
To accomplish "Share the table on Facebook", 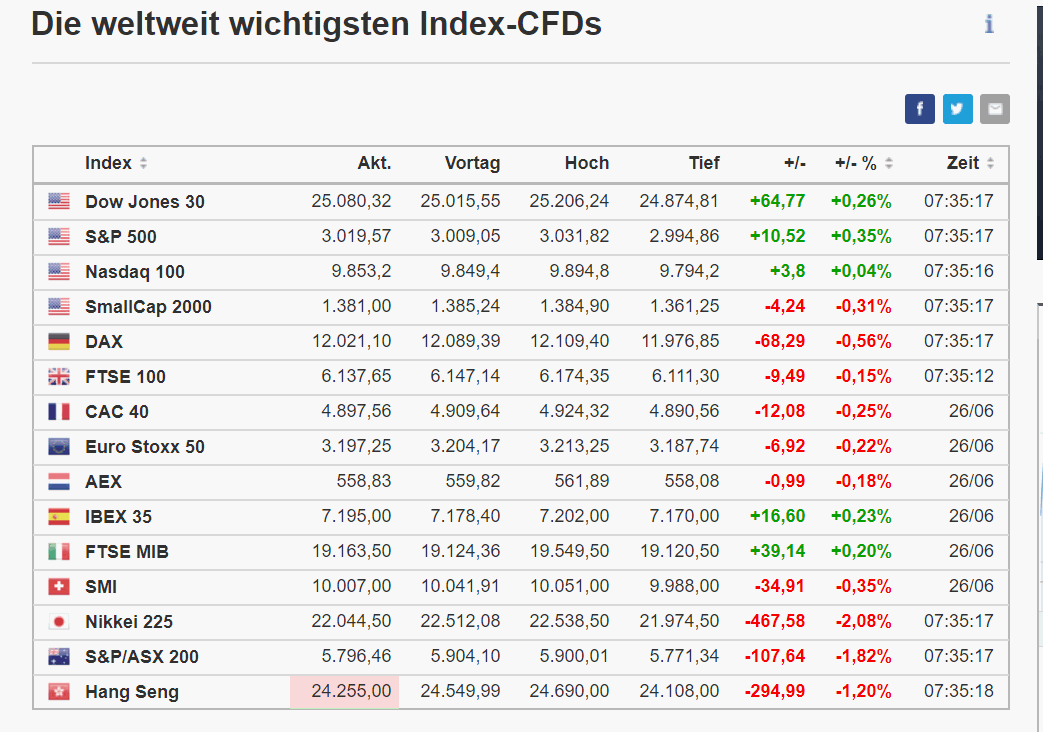I will 919,109.
